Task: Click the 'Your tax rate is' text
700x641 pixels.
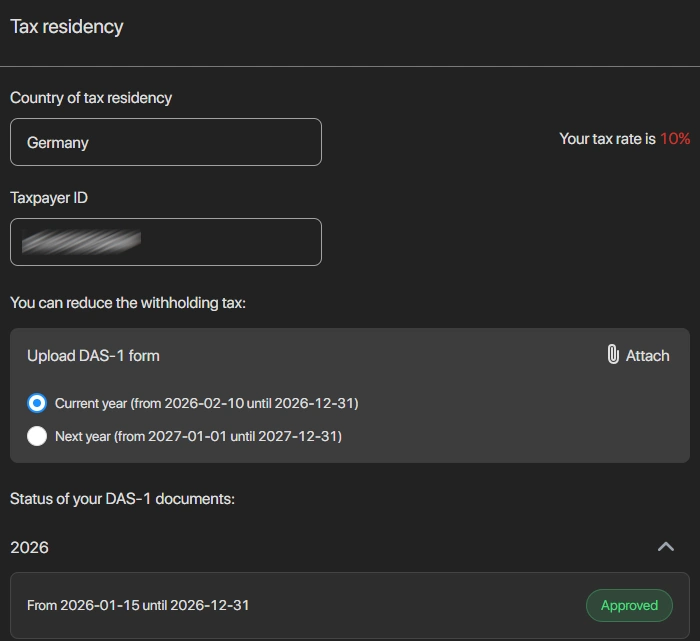Action: [x=607, y=139]
